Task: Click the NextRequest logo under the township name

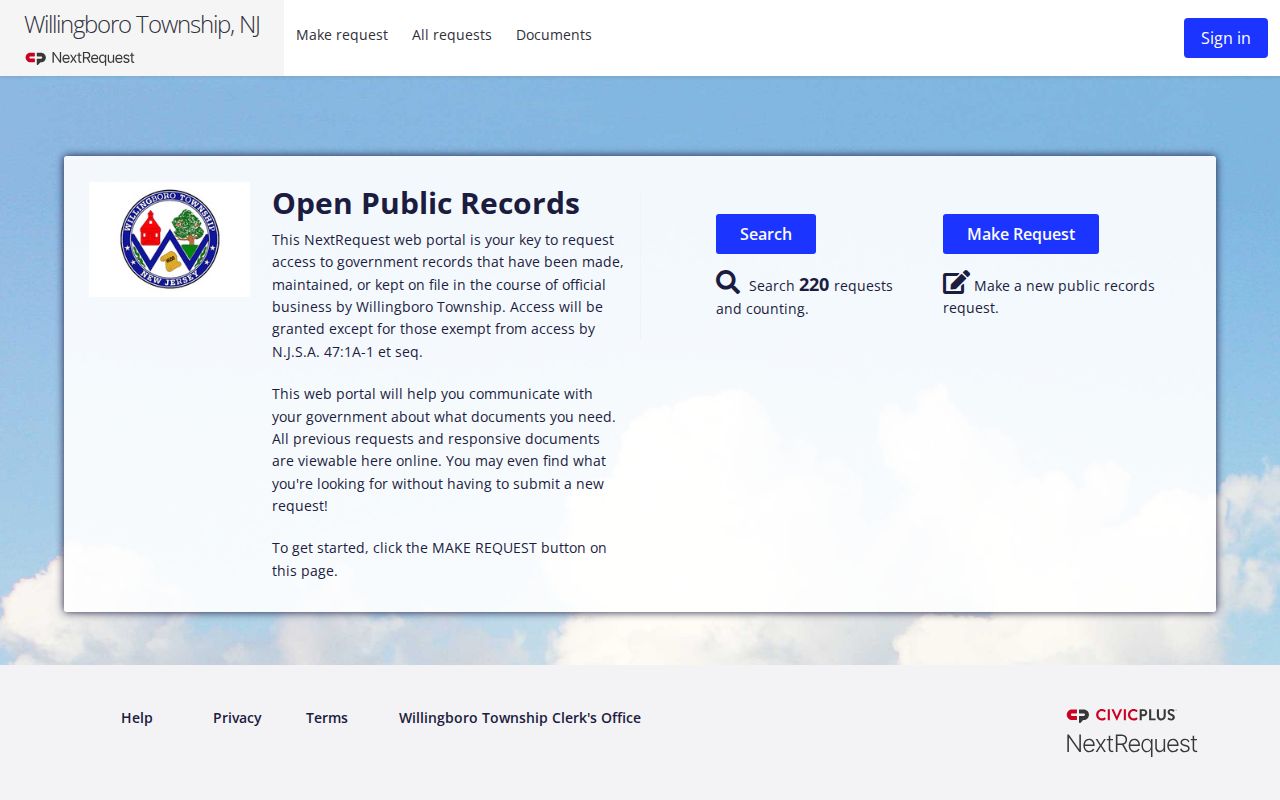Action: click(80, 58)
